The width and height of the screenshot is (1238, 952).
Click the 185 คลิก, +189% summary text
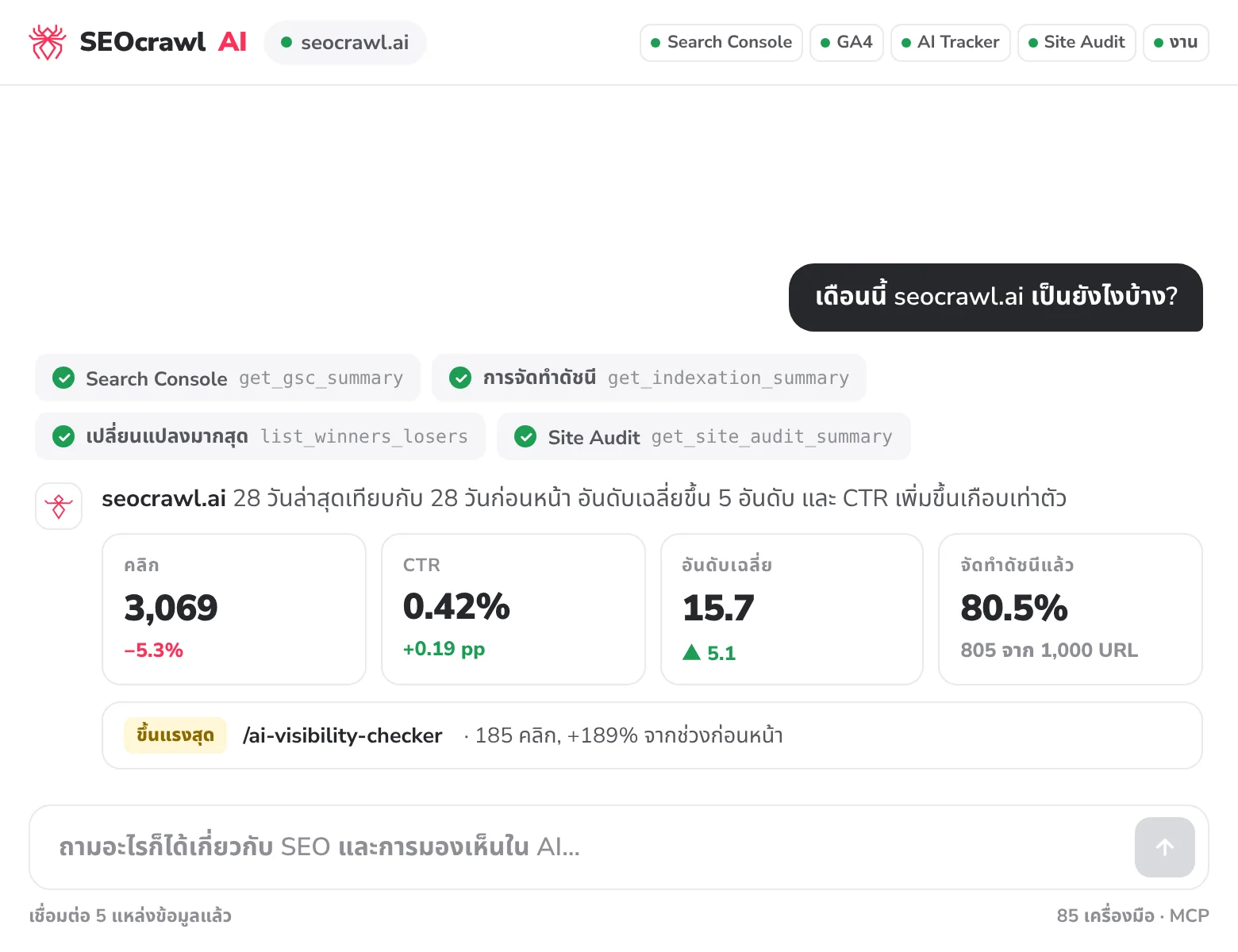pos(629,735)
